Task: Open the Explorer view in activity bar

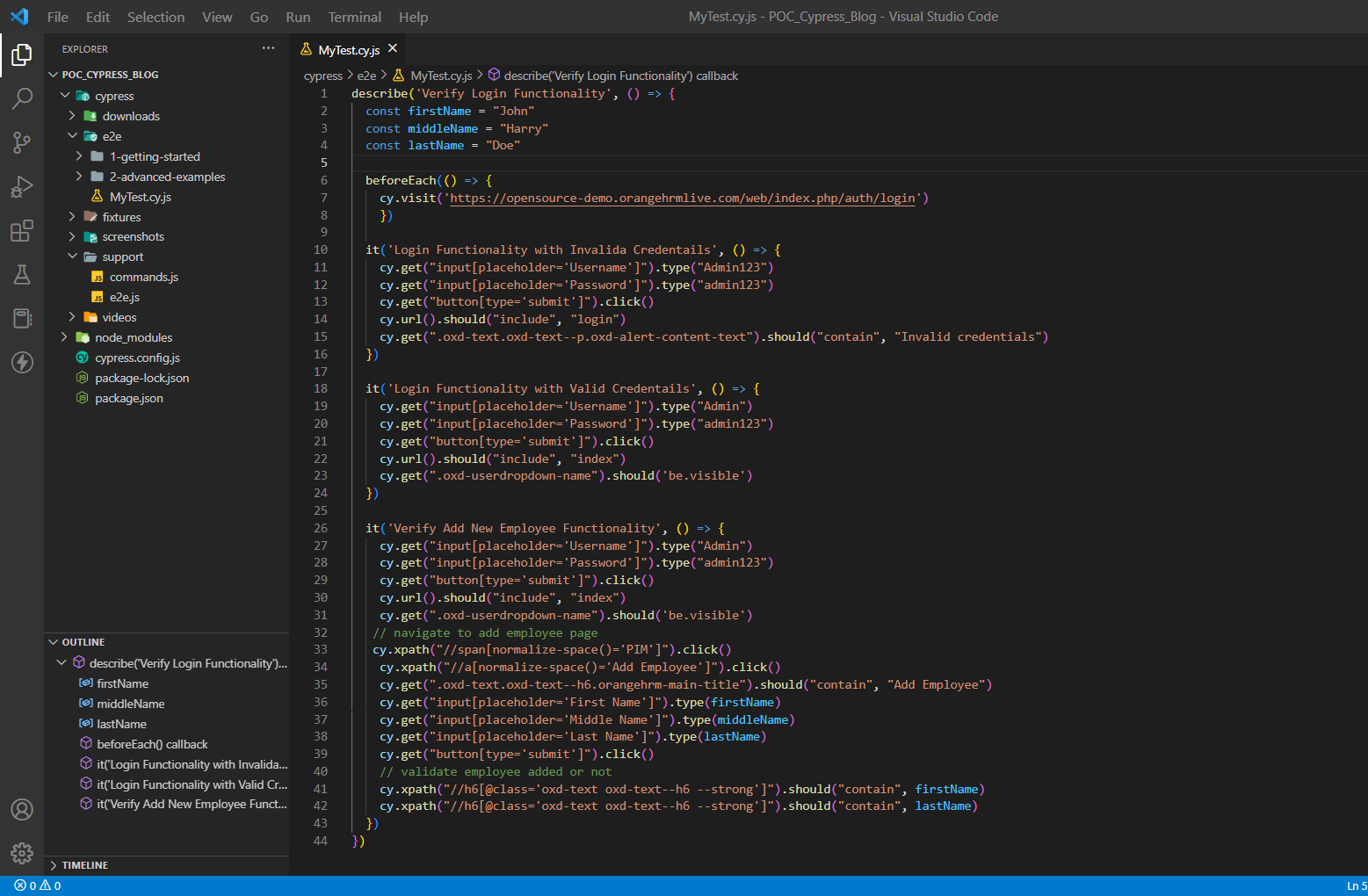Action: [22, 54]
